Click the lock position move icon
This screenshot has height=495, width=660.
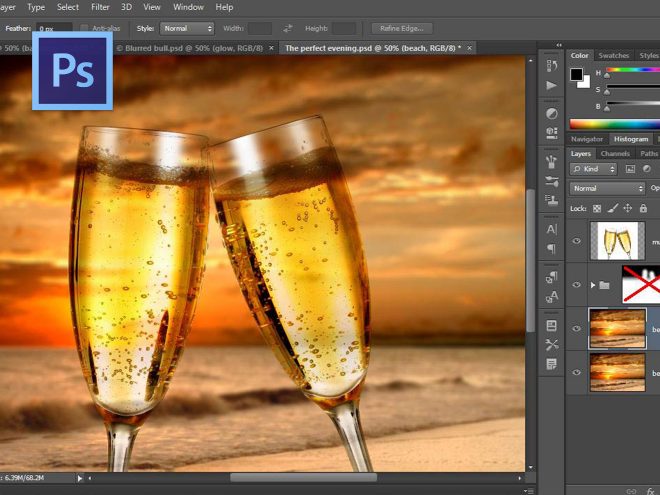click(627, 208)
